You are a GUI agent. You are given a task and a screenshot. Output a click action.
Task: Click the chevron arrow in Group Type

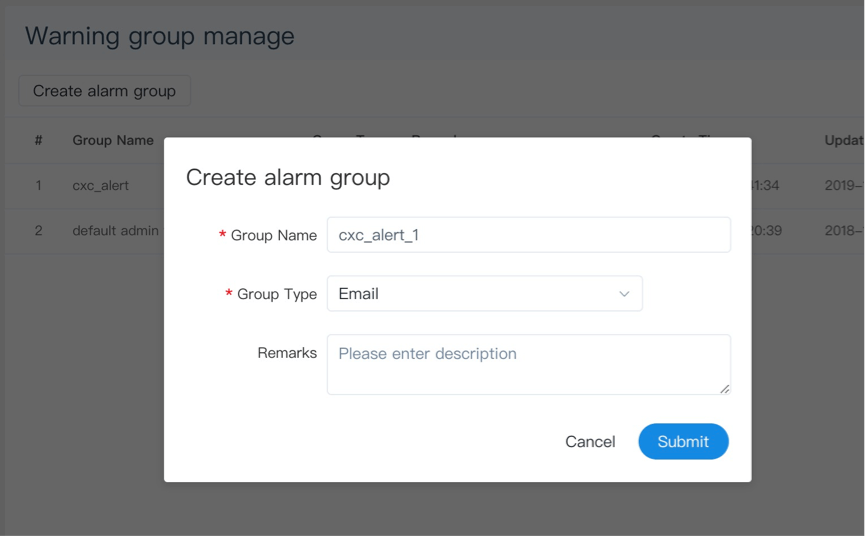point(624,294)
